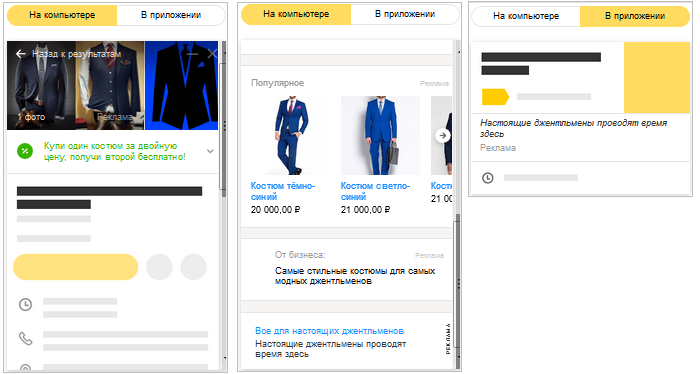This screenshot has height=374, width=700.
Task: Switch middle panel to В приложении
Action: (405, 14)
